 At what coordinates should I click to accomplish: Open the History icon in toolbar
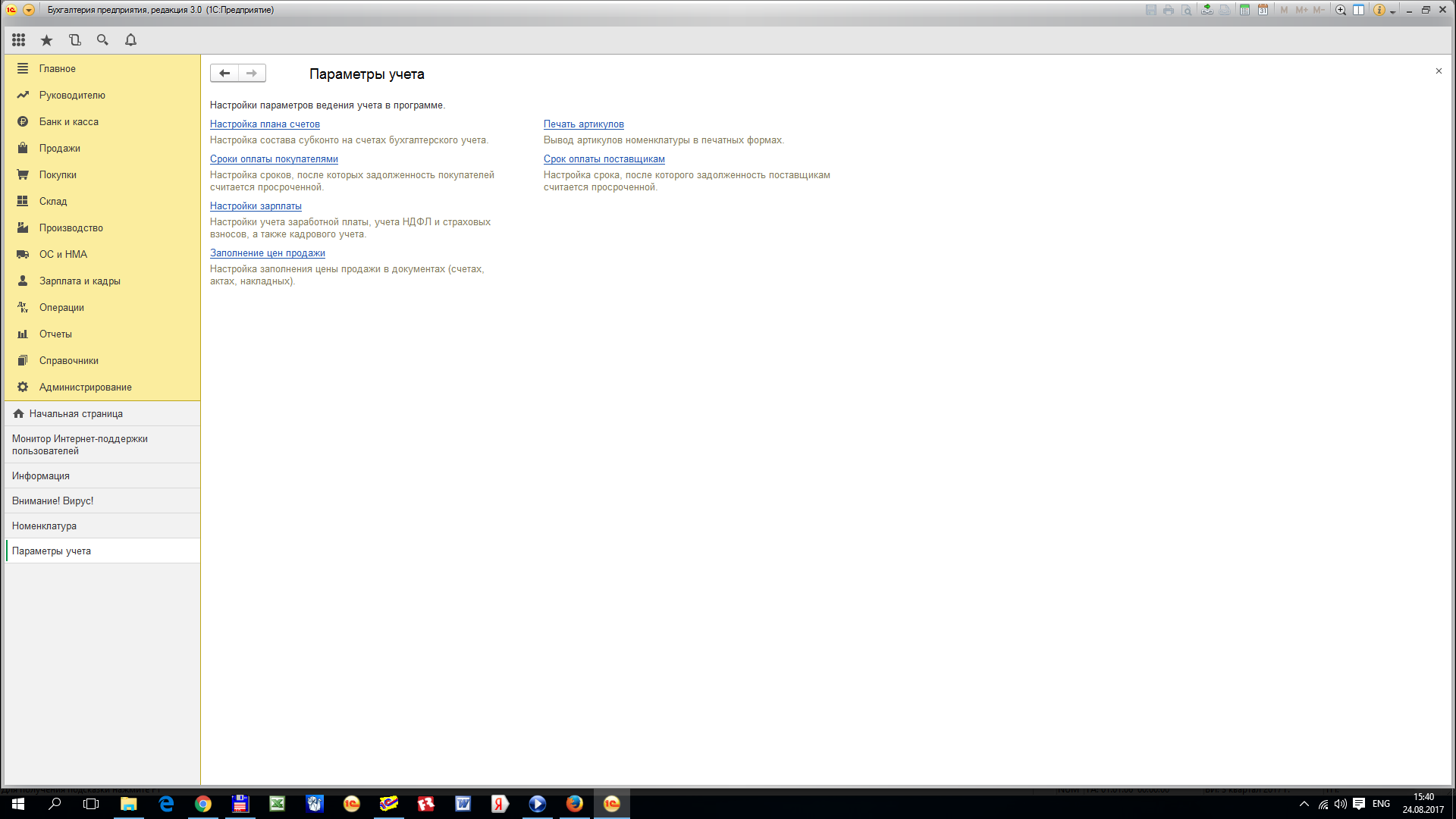[74, 40]
